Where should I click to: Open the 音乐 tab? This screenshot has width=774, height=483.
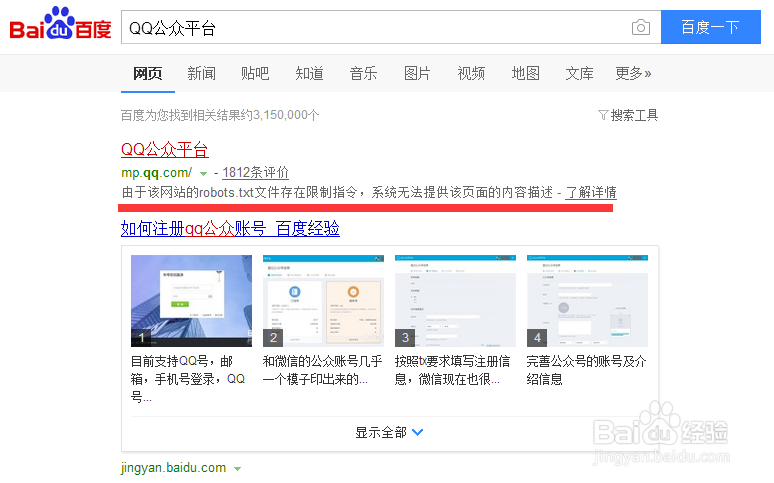pyautogui.click(x=363, y=74)
